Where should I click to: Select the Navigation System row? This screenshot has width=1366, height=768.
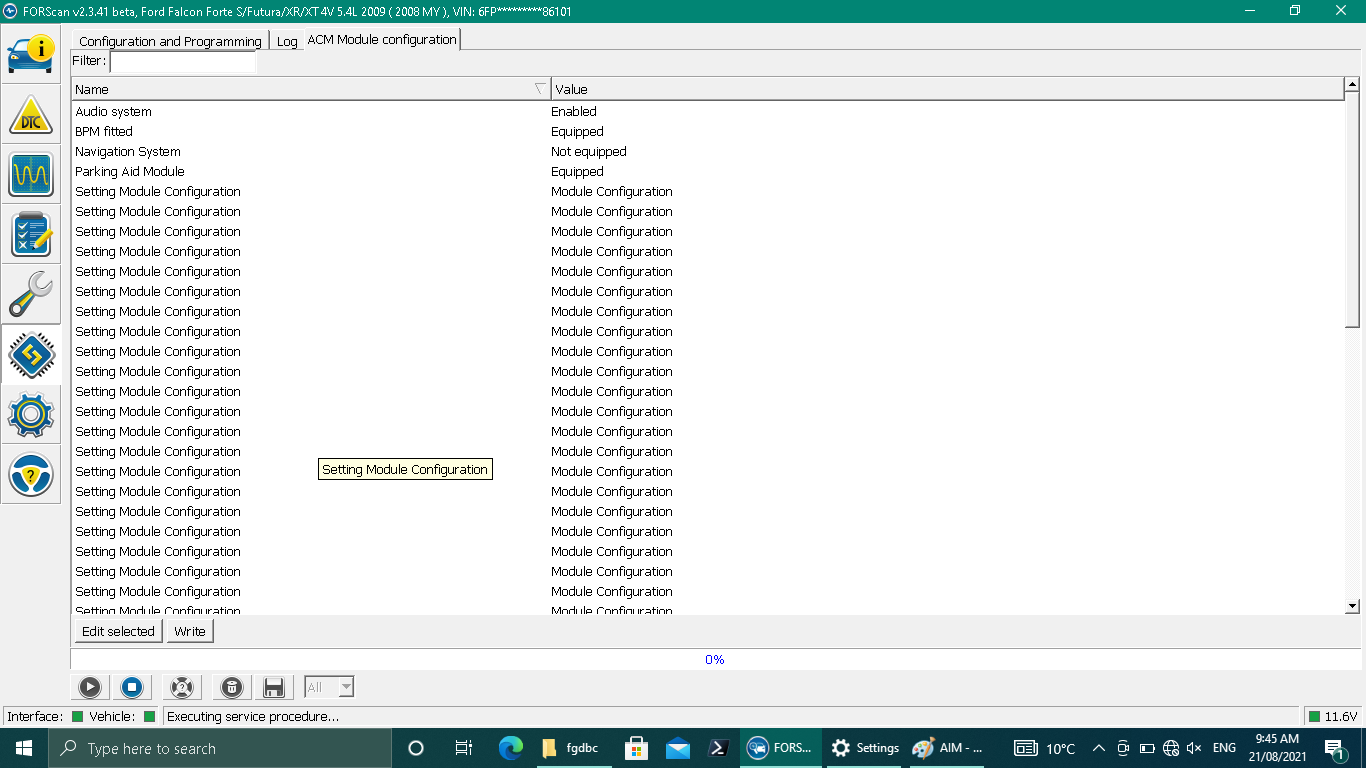[708, 151]
